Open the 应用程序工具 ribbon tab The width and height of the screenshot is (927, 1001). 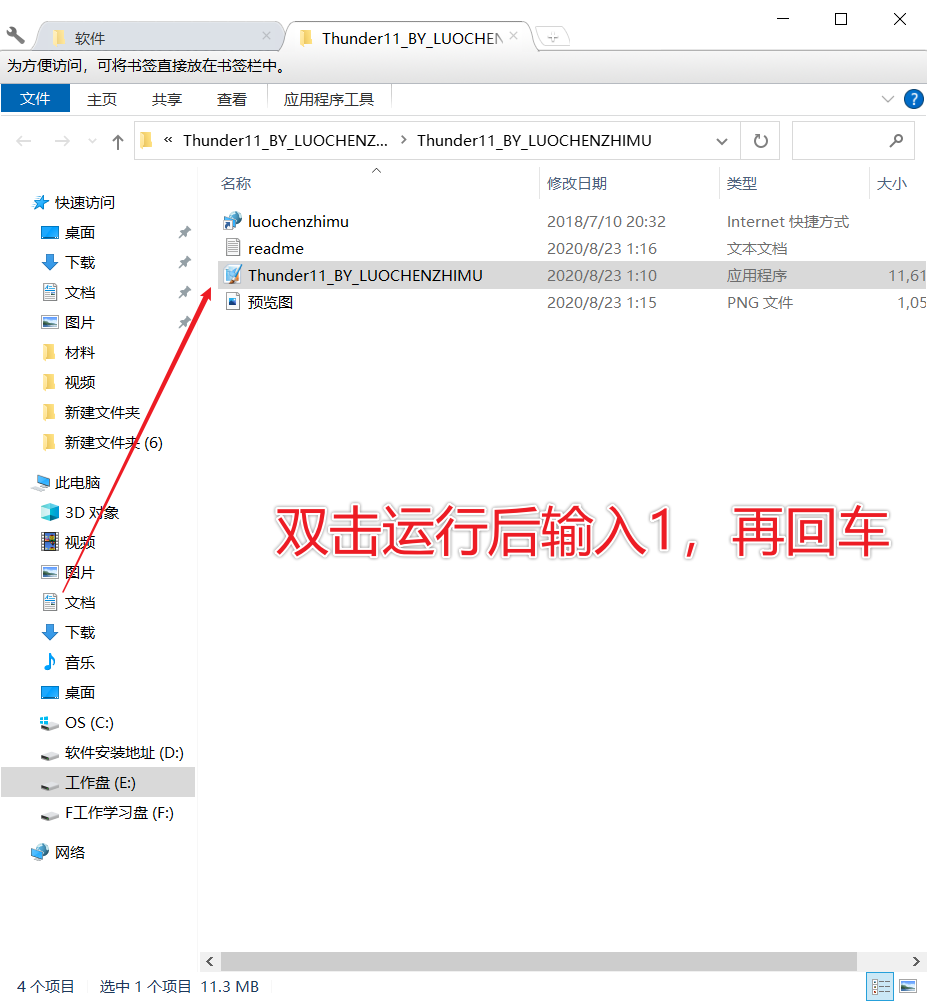pyautogui.click(x=329, y=100)
